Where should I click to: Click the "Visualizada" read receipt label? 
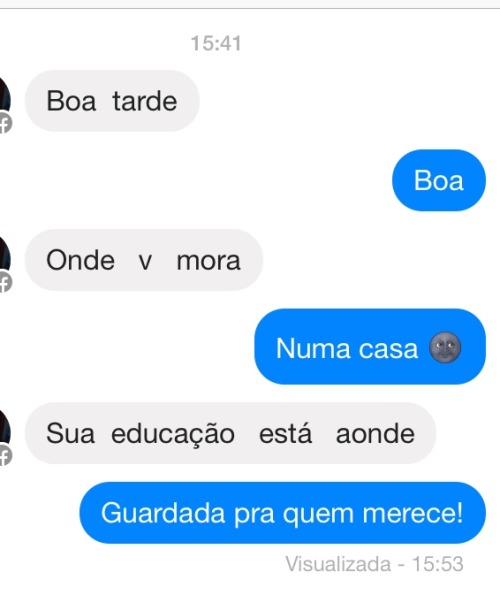[x=338, y=564]
